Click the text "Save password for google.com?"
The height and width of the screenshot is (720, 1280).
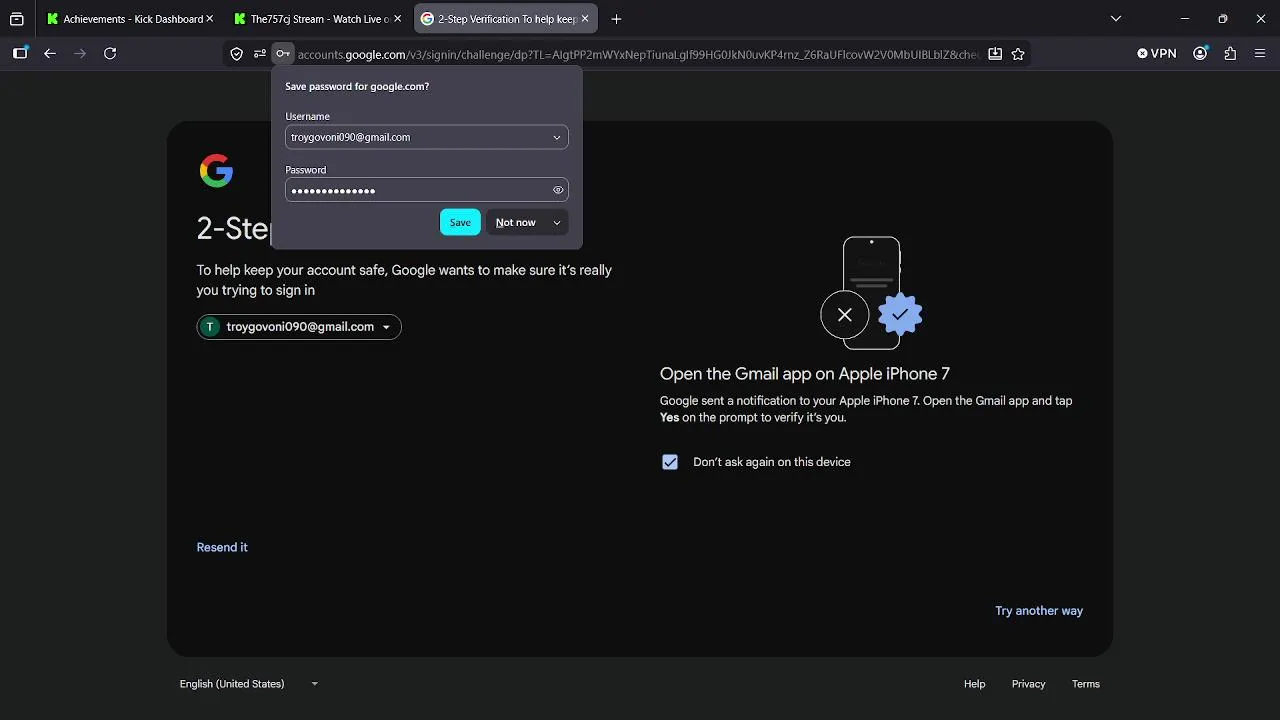click(357, 87)
